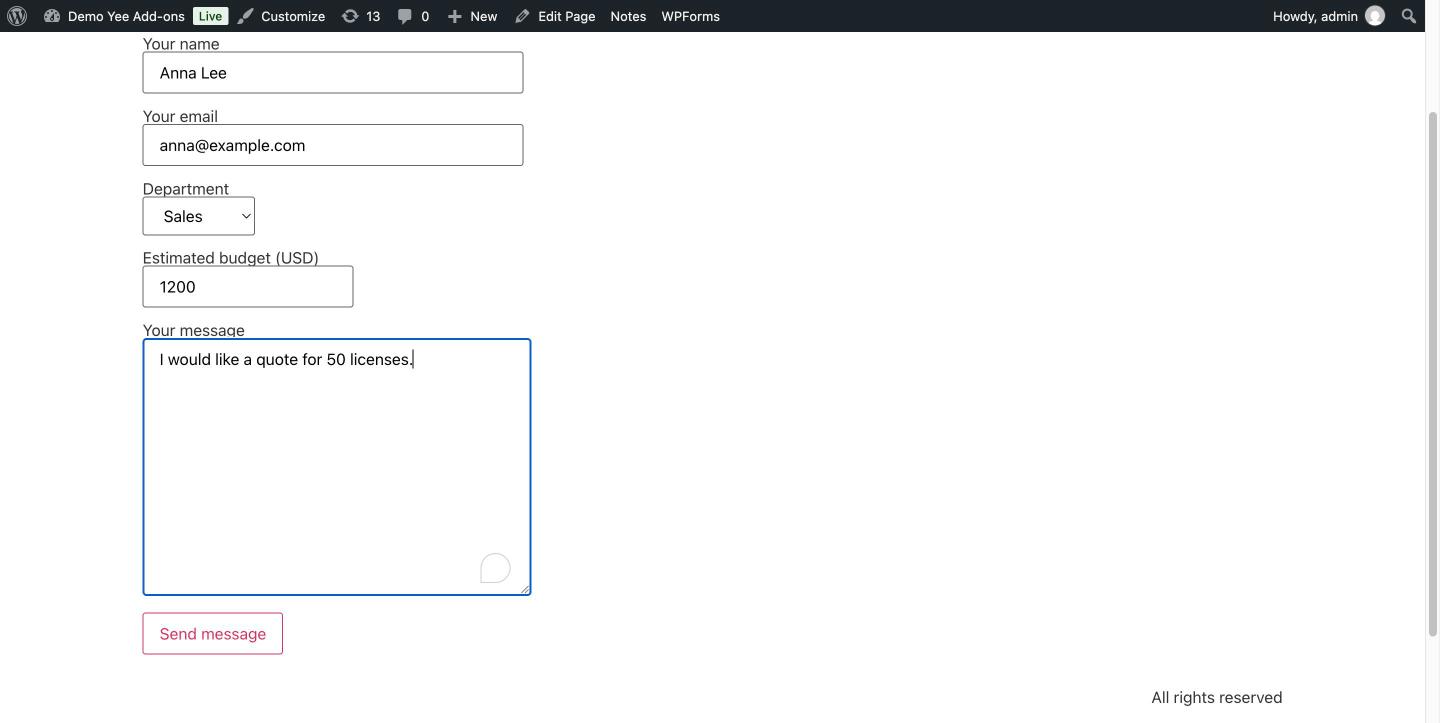Viewport: 1440px width, 723px height.
Task: Open the WPForms admin bar menu
Action: pyautogui.click(x=691, y=16)
